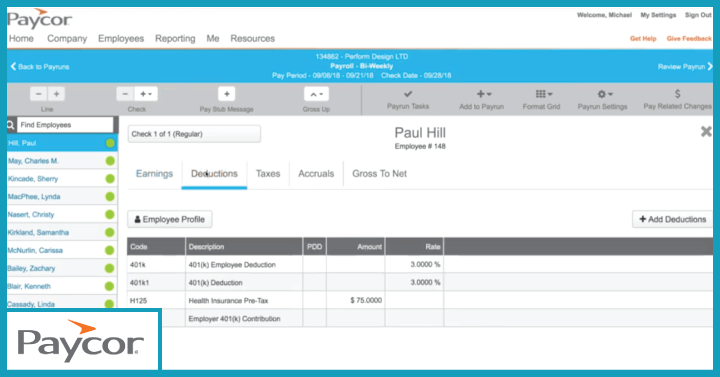This screenshot has height=377, width=720.
Task: Switch to the Earnings tab
Action: pos(154,174)
